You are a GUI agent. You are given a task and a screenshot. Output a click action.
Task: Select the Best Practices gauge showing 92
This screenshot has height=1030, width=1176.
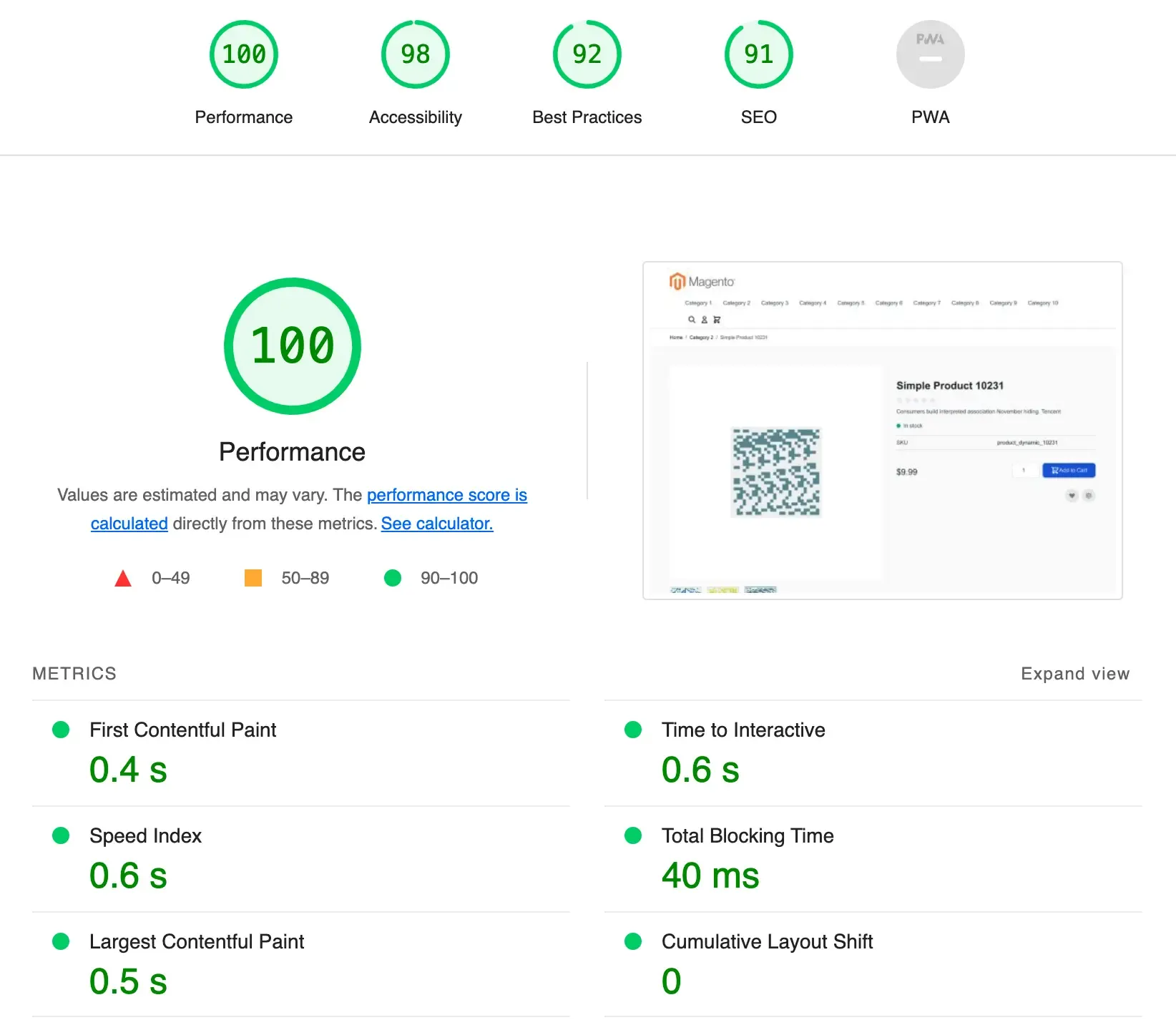coord(587,54)
